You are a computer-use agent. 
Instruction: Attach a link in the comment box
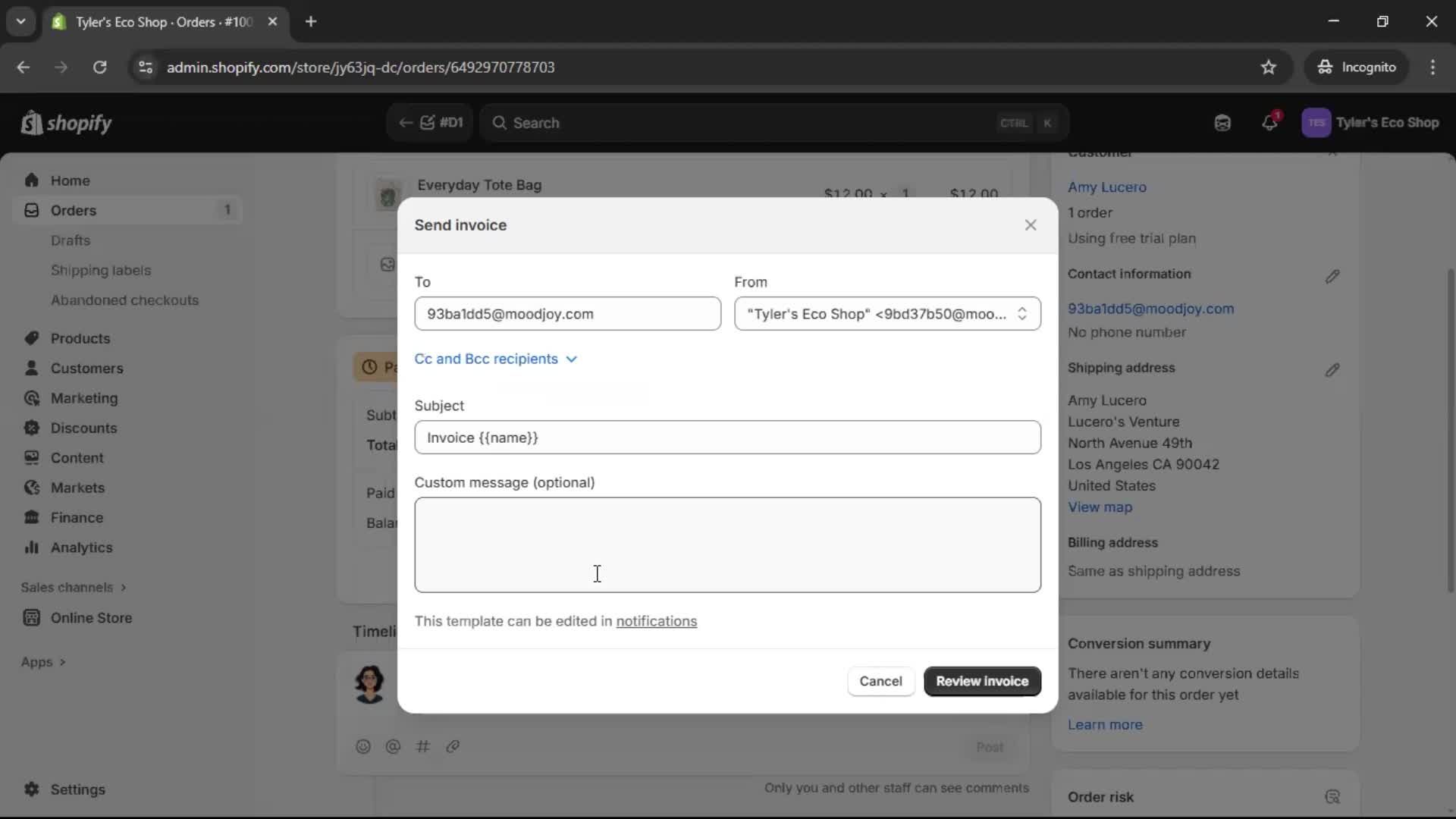[x=453, y=747]
